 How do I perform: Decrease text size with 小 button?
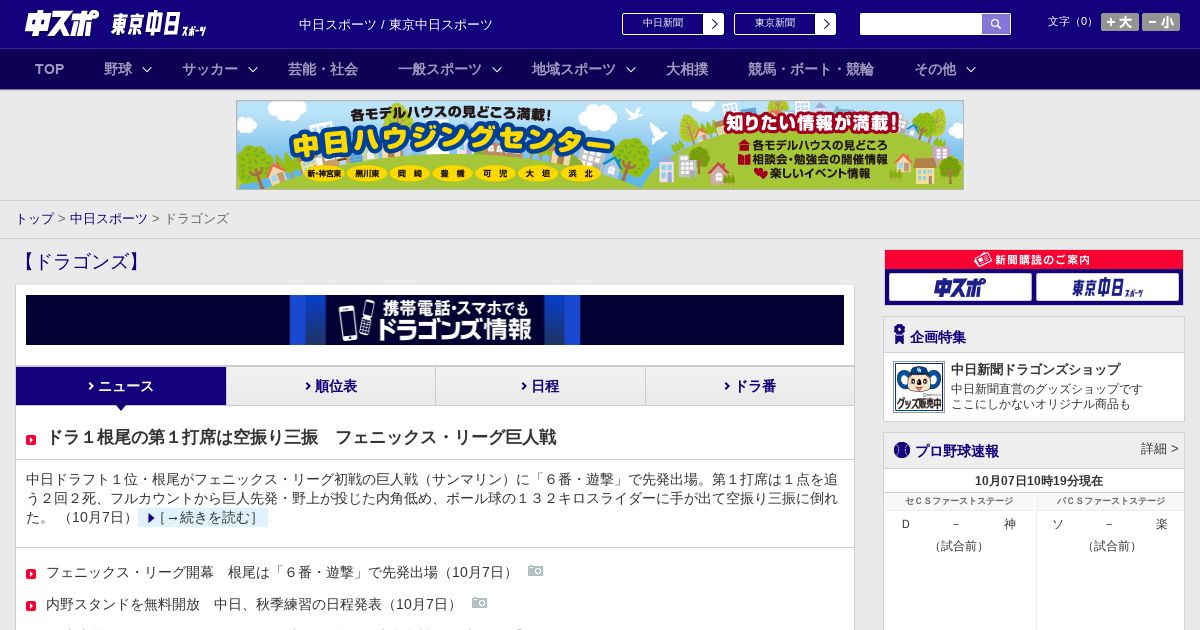[1161, 22]
